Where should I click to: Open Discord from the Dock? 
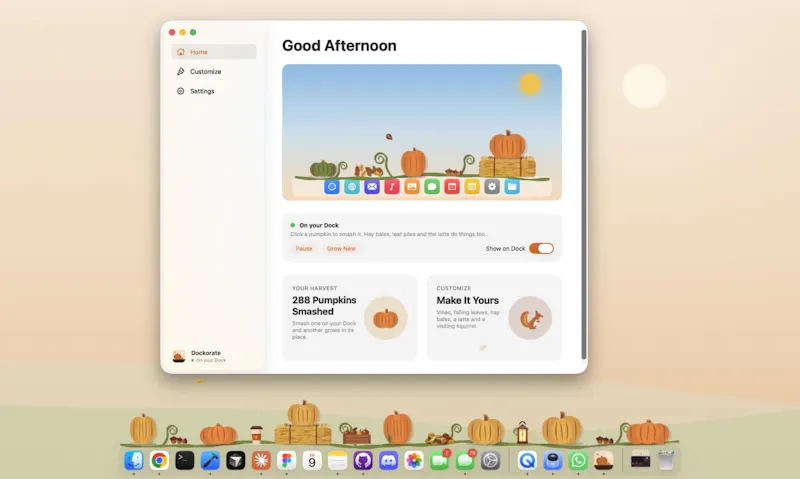pos(388,461)
